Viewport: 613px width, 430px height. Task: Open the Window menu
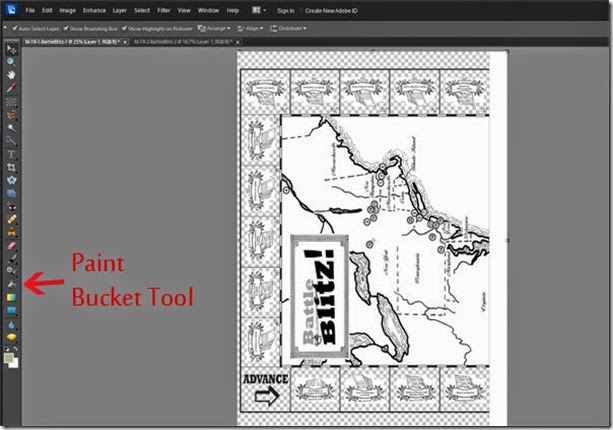pos(208,11)
